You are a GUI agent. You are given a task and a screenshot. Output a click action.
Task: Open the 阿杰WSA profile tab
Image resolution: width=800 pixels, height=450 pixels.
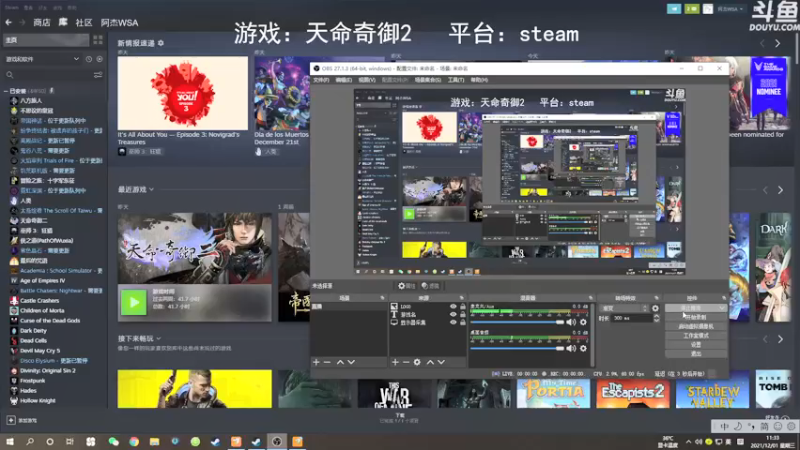pos(119,22)
